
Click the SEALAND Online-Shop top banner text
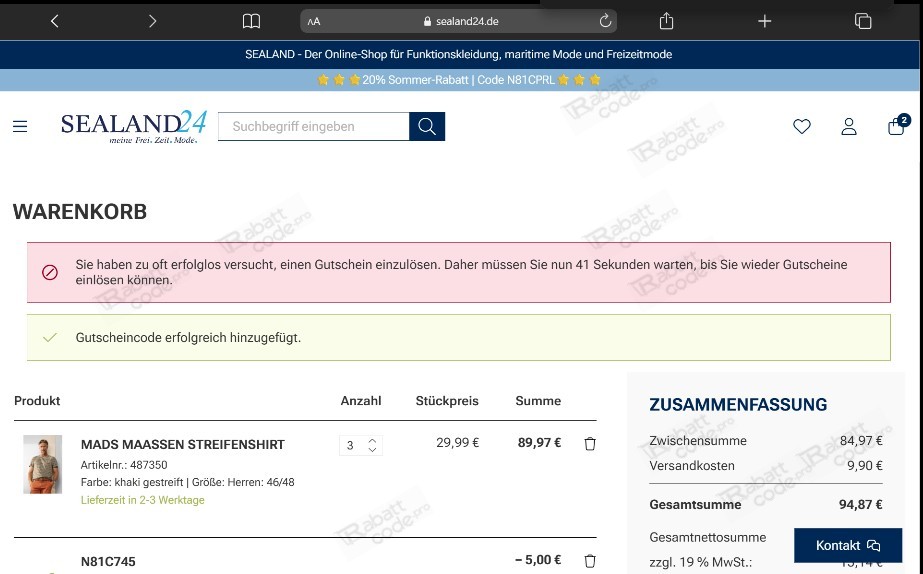tap(459, 54)
